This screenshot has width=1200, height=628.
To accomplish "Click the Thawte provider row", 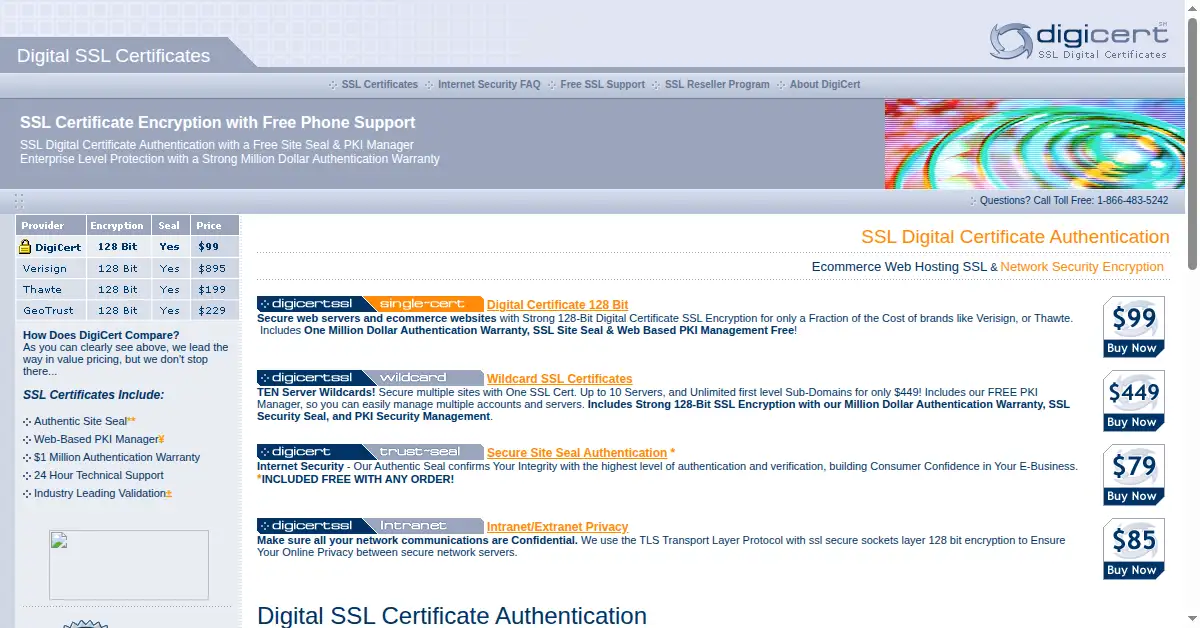I will click(x=128, y=289).
